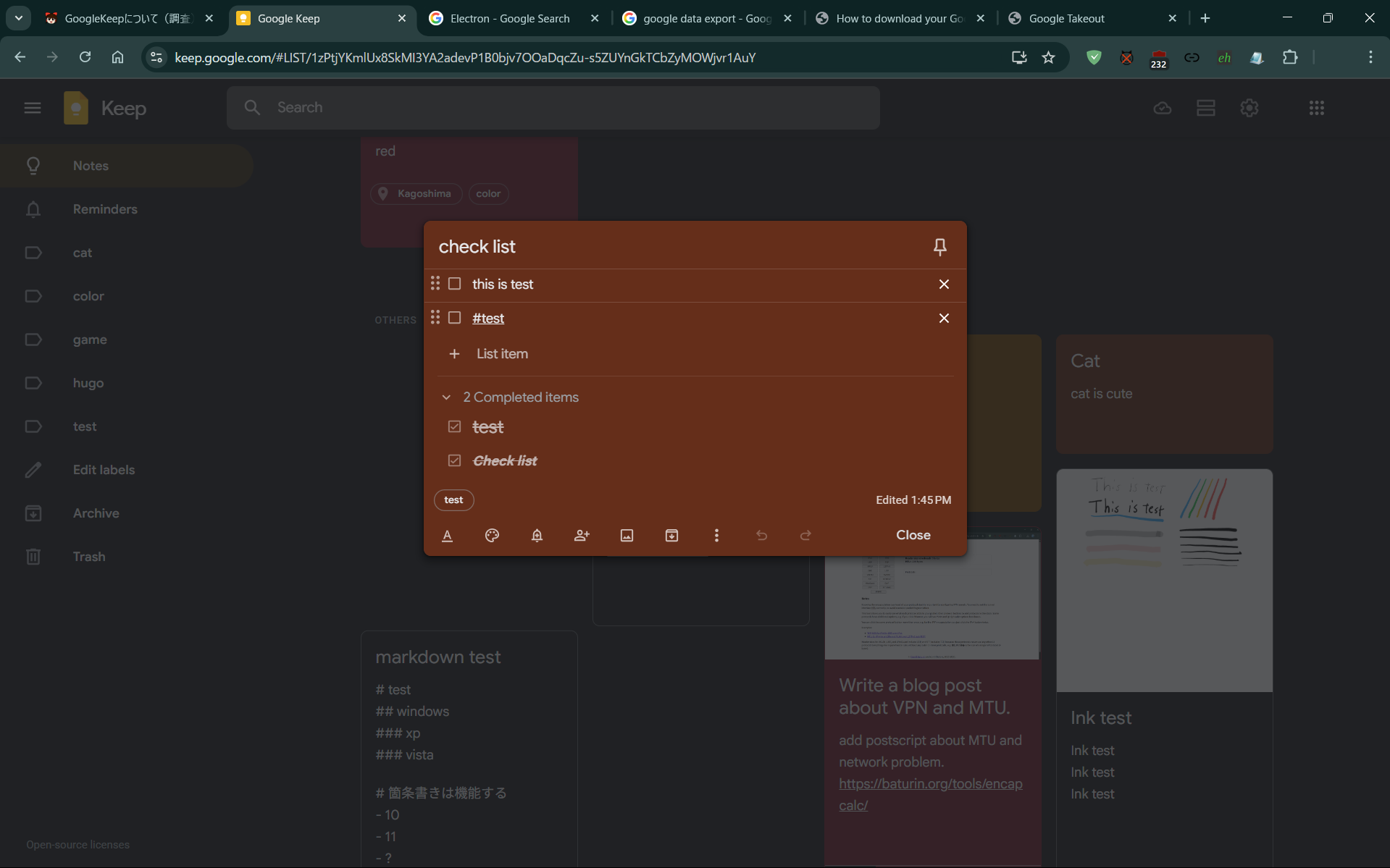The width and height of the screenshot is (1390, 868).
Task: Redo the edit in note
Action: click(x=805, y=535)
